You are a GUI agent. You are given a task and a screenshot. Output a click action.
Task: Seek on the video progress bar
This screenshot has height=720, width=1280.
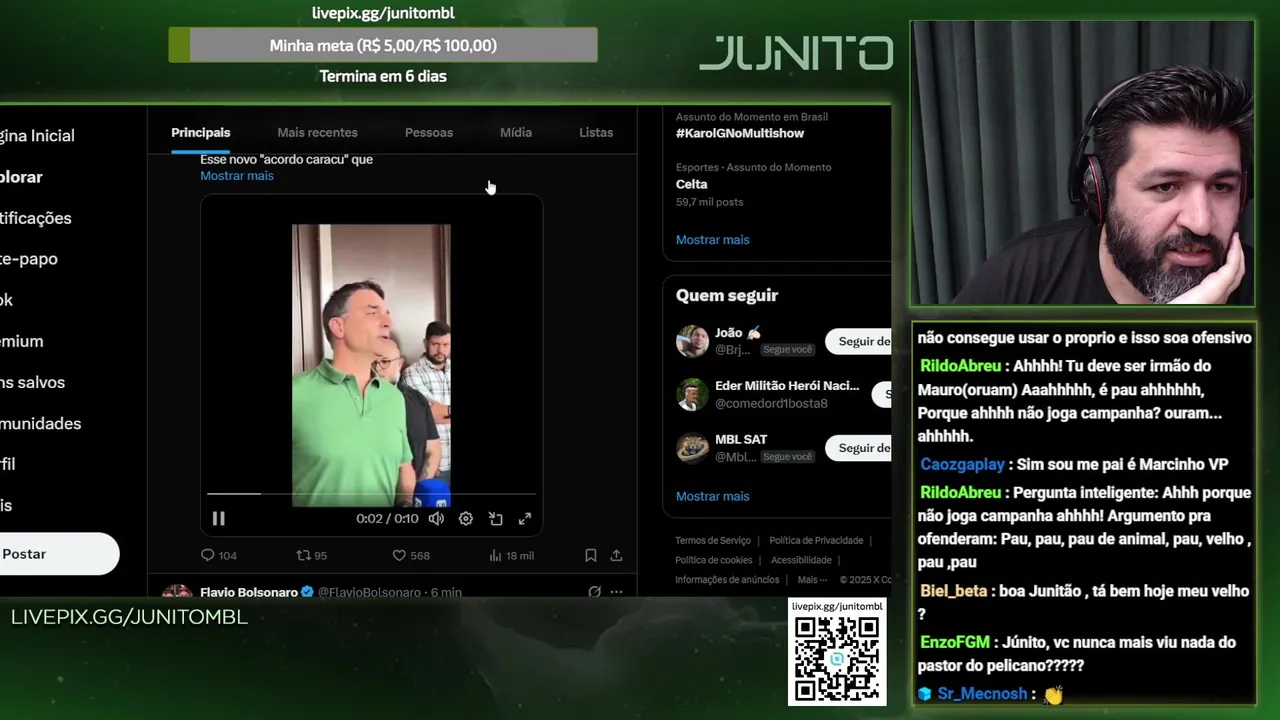tap(371, 494)
